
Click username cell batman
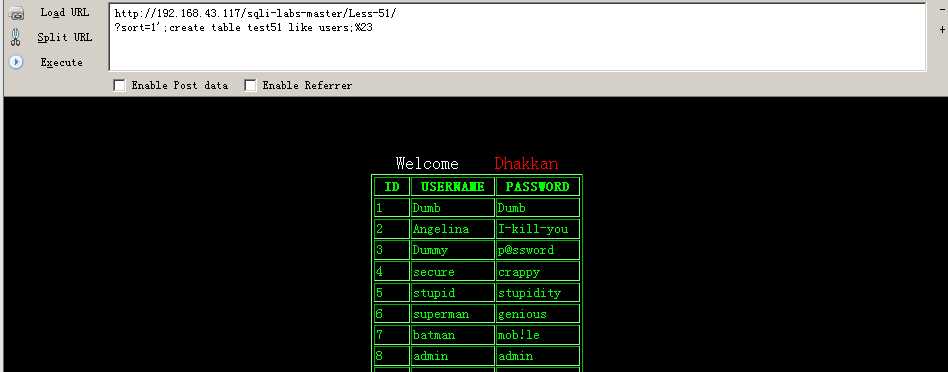tap(453, 334)
